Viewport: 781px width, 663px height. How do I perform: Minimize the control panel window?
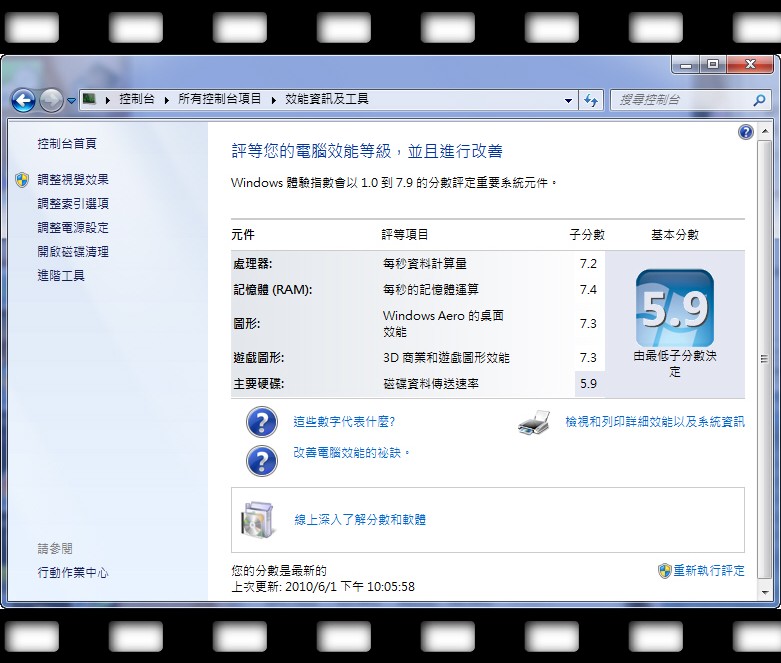click(x=686, y=64)
